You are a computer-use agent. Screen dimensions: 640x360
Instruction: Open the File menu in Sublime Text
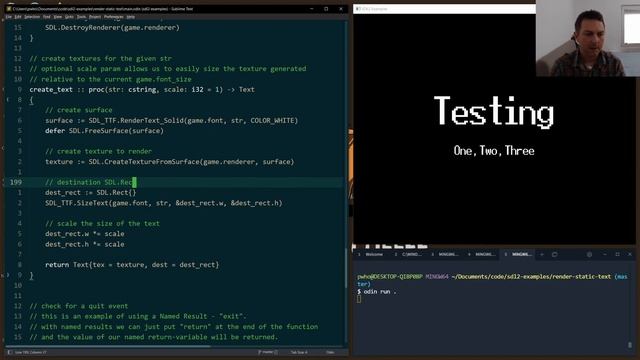8,17
